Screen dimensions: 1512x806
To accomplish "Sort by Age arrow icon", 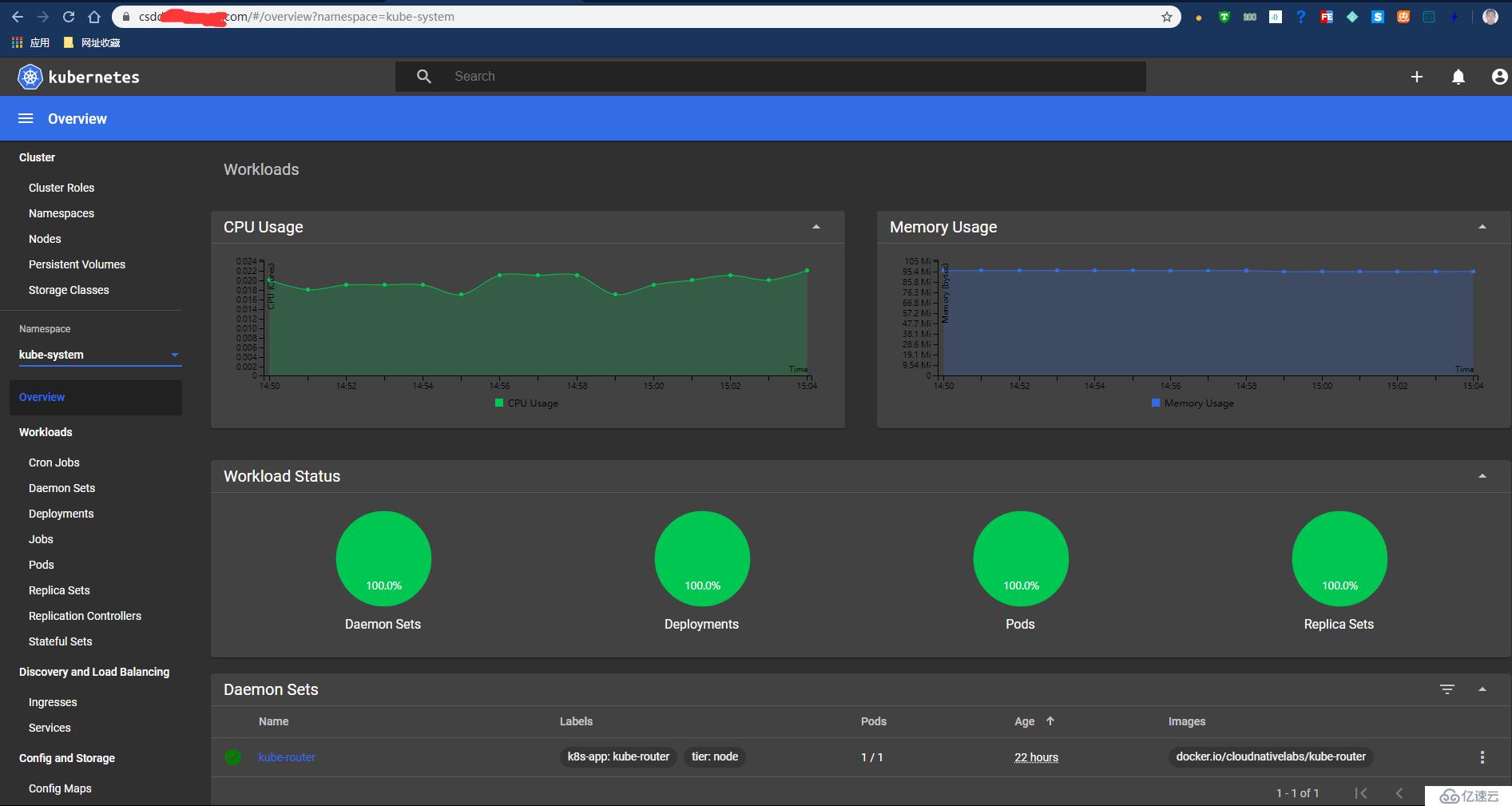I will (x=1050, y=721).
